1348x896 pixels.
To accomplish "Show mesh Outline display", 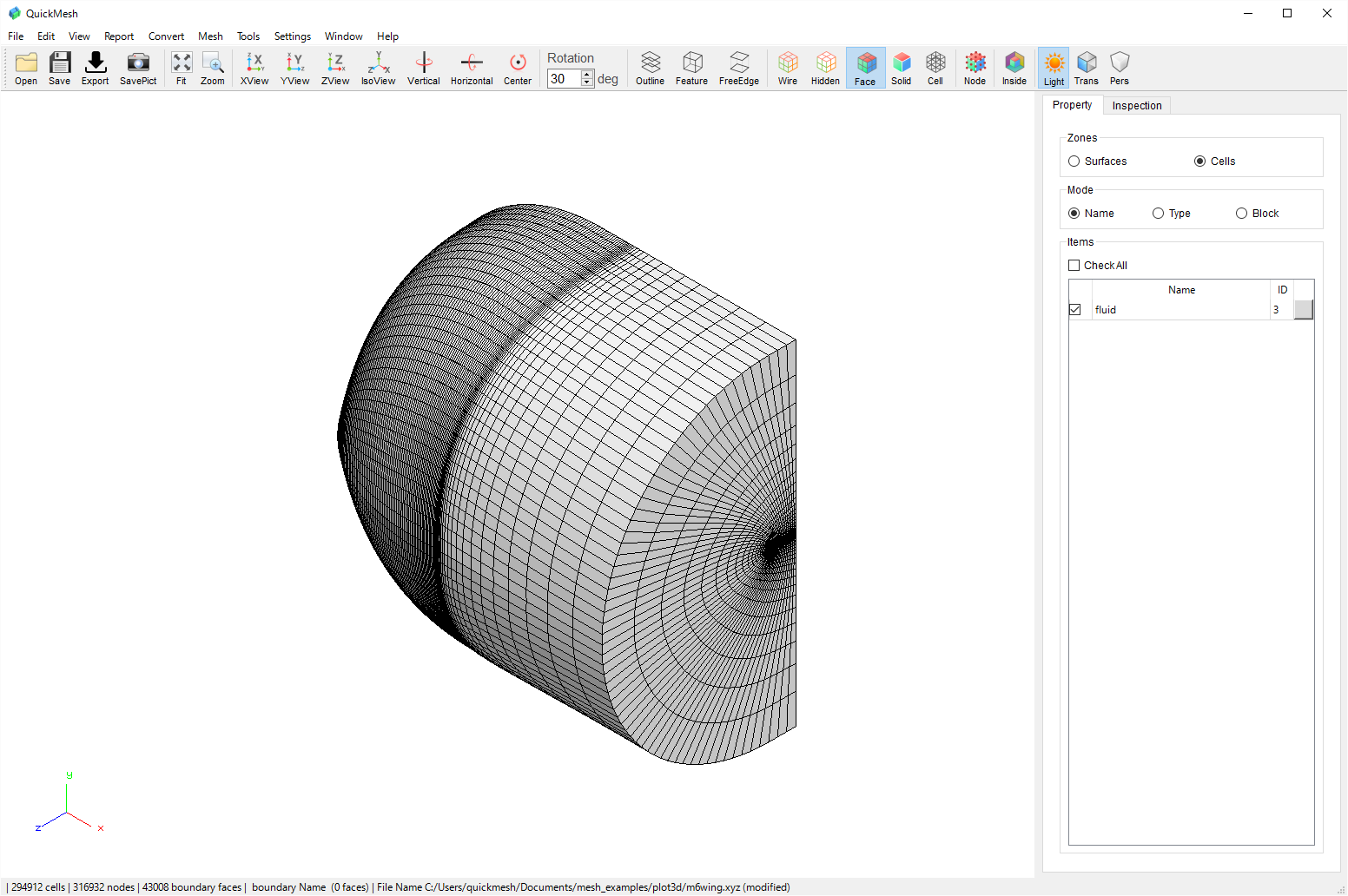I will pyautogui.click(x=651, y=68).
